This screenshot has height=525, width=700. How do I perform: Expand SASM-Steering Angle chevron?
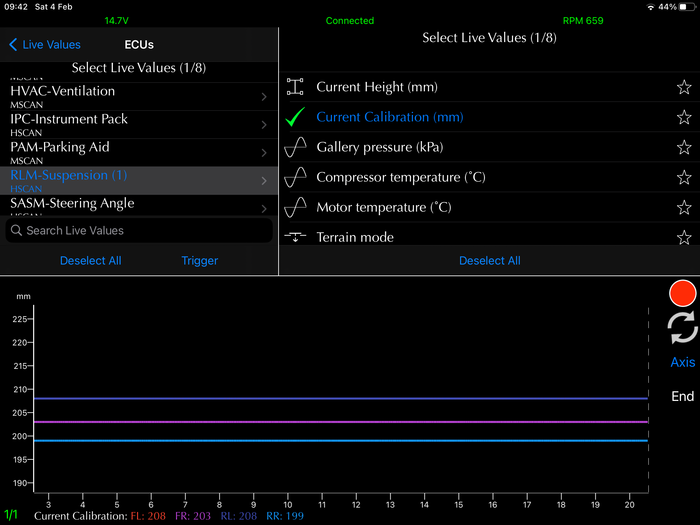[x=264, y=208]
